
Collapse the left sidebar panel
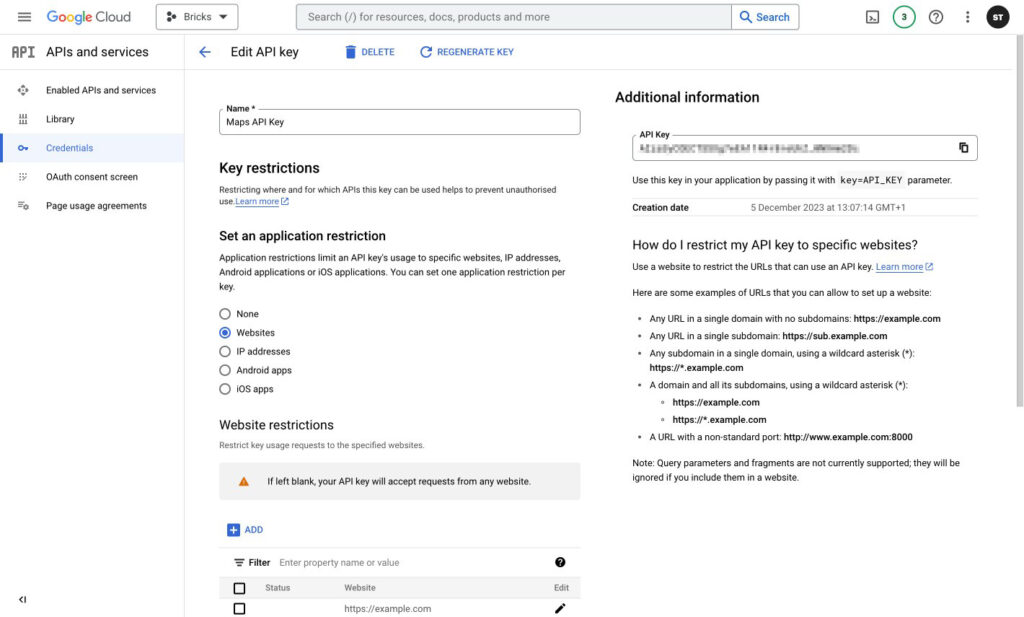(23, 599)
